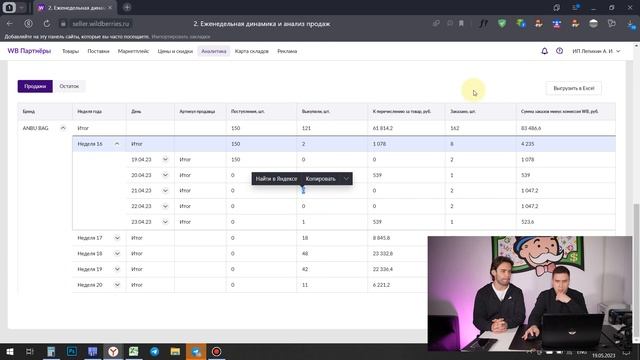Expand the Неделя 19 row

point(117,269)
